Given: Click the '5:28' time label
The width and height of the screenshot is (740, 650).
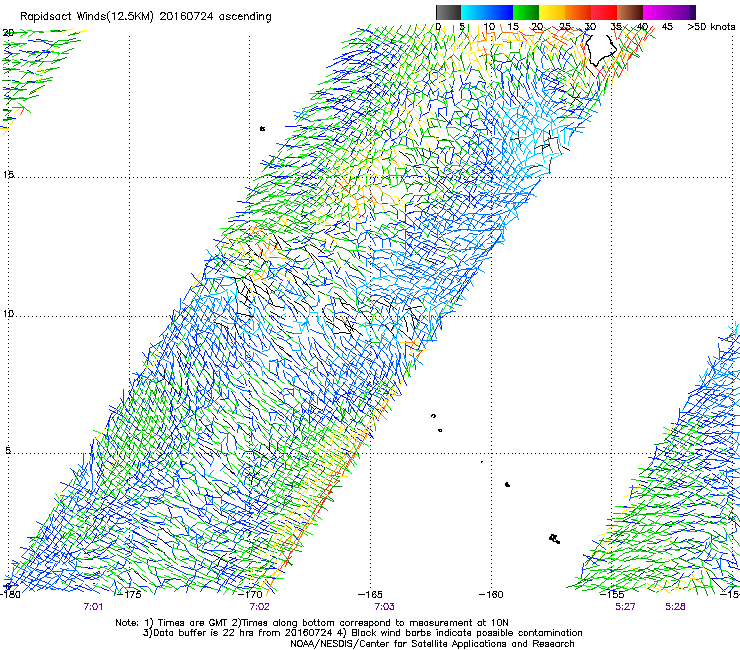Looking at the screenshot, I should [x=675, y=607].
